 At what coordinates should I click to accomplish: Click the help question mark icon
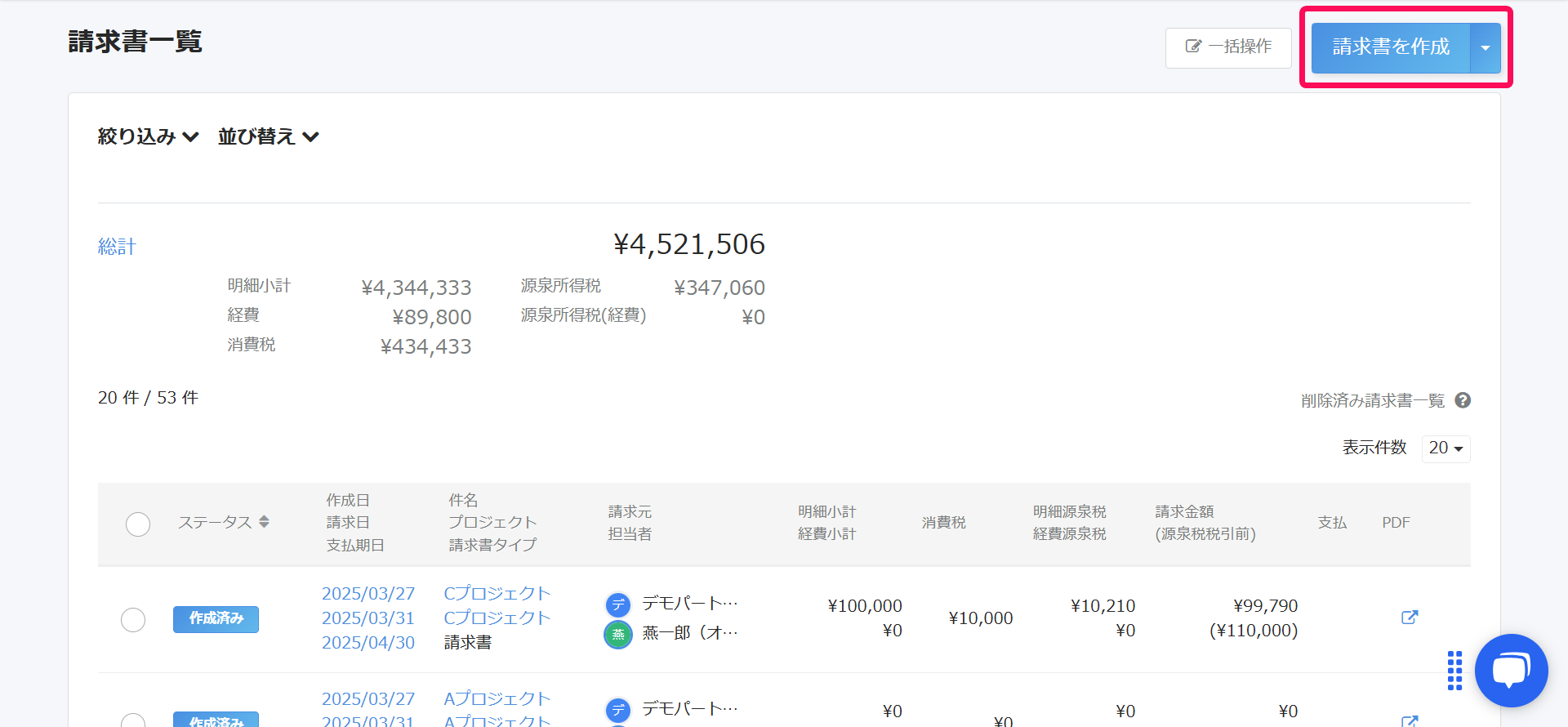point(1463,400)
